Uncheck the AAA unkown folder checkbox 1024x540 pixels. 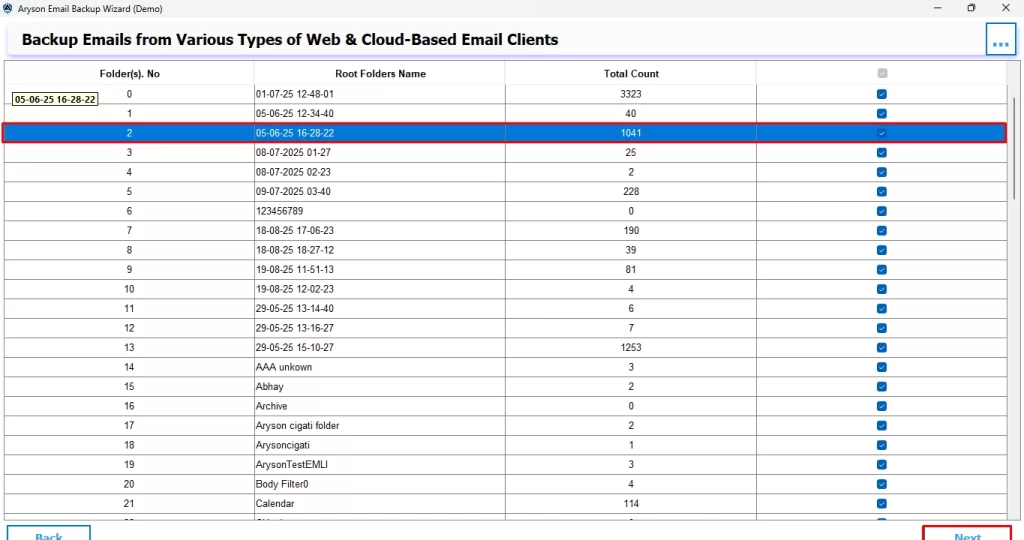881,367
